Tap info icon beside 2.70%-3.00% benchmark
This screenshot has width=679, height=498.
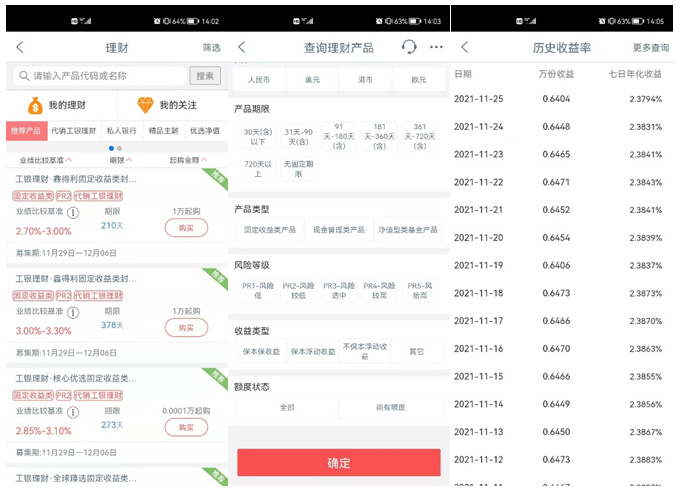click(73, 213)
